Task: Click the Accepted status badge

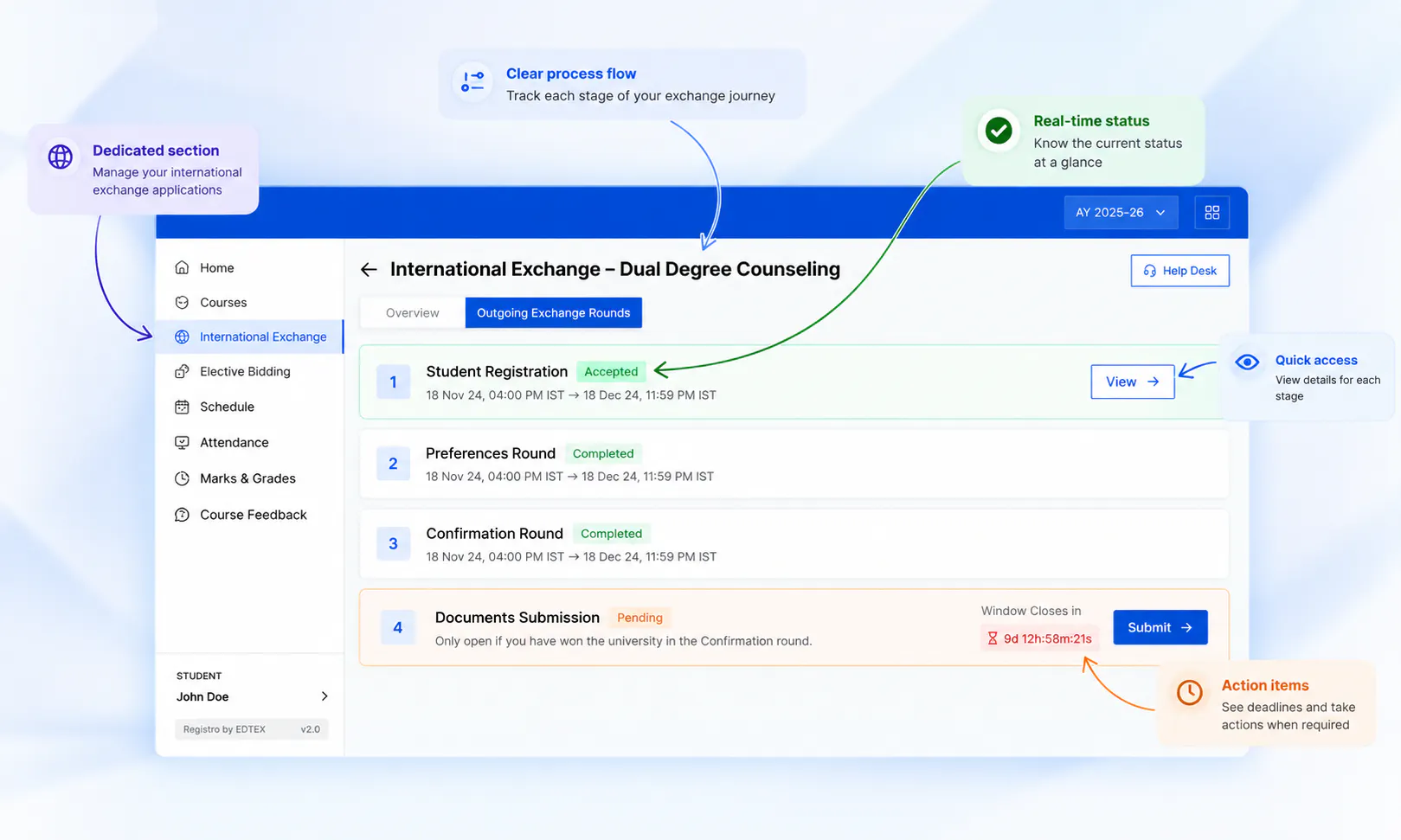Action: click(611, 371)
